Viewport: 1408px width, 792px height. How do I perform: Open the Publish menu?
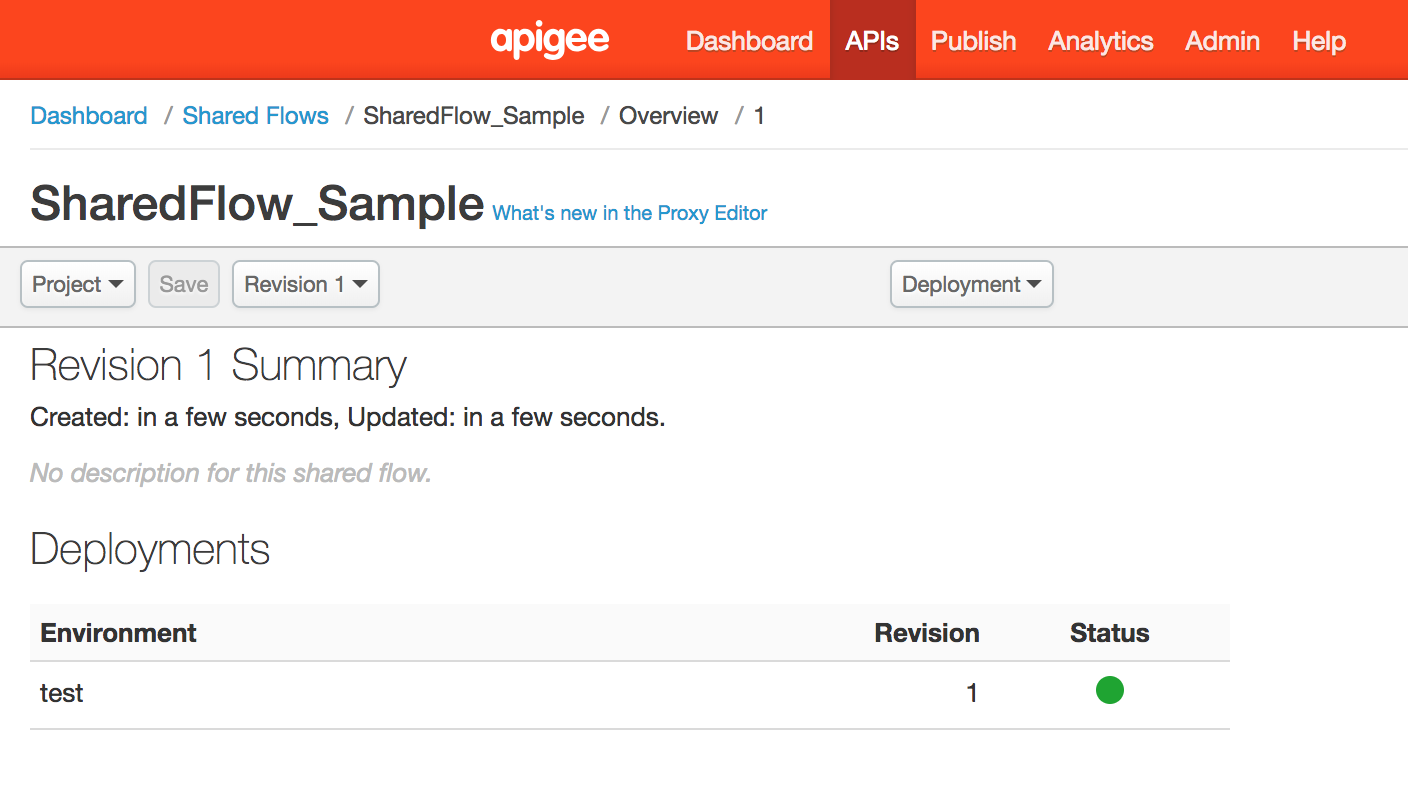click(x=973, y=41)
